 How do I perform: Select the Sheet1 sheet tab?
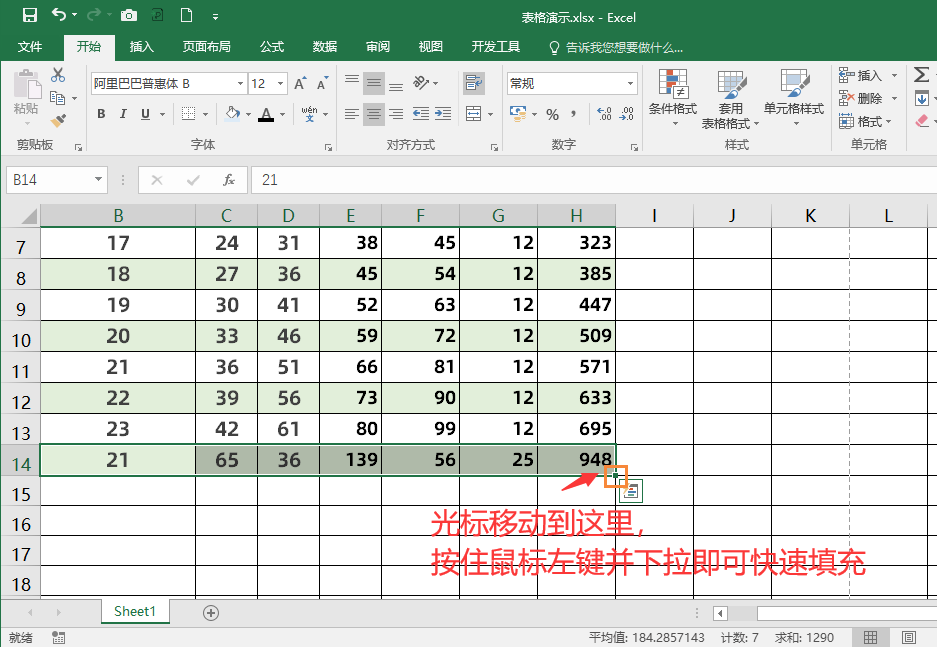click(x=135, y=611)
